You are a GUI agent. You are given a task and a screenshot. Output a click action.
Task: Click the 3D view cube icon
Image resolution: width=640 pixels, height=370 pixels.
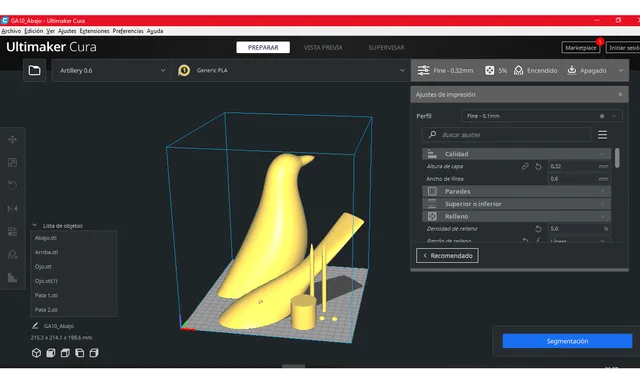pyautogui.click(x=36, y=353)
